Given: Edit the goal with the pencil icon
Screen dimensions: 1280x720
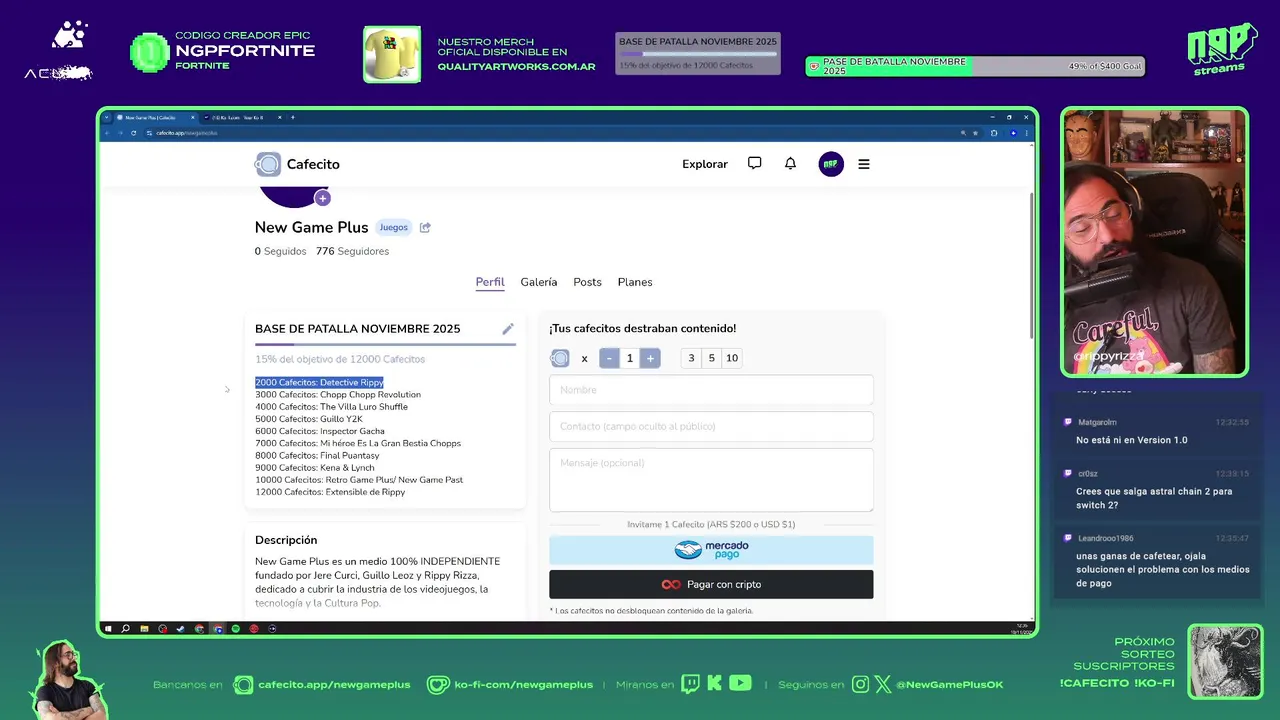Looking at the screenshot, I should [508, 329].
